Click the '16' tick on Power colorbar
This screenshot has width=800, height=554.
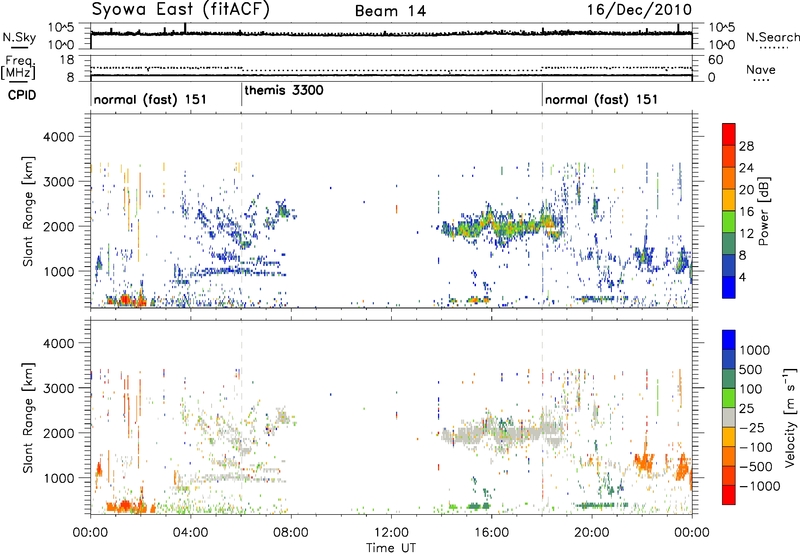[x=746, y=212]
